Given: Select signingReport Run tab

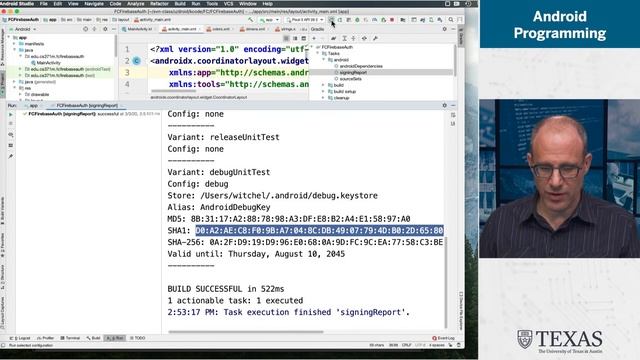Looking at the screenshot, I should (x=87, y=105).
